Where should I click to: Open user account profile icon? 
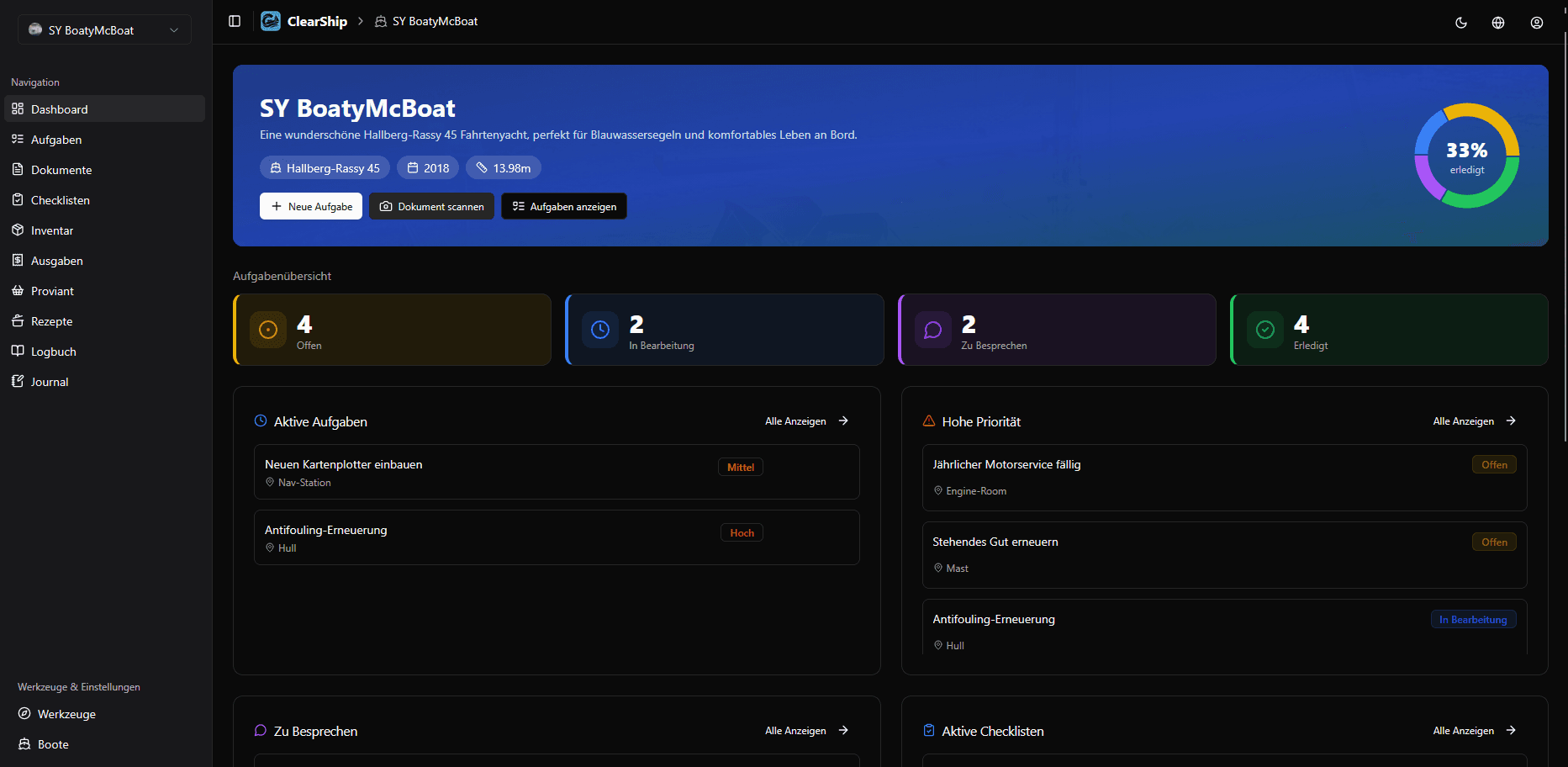(1536, 23)
